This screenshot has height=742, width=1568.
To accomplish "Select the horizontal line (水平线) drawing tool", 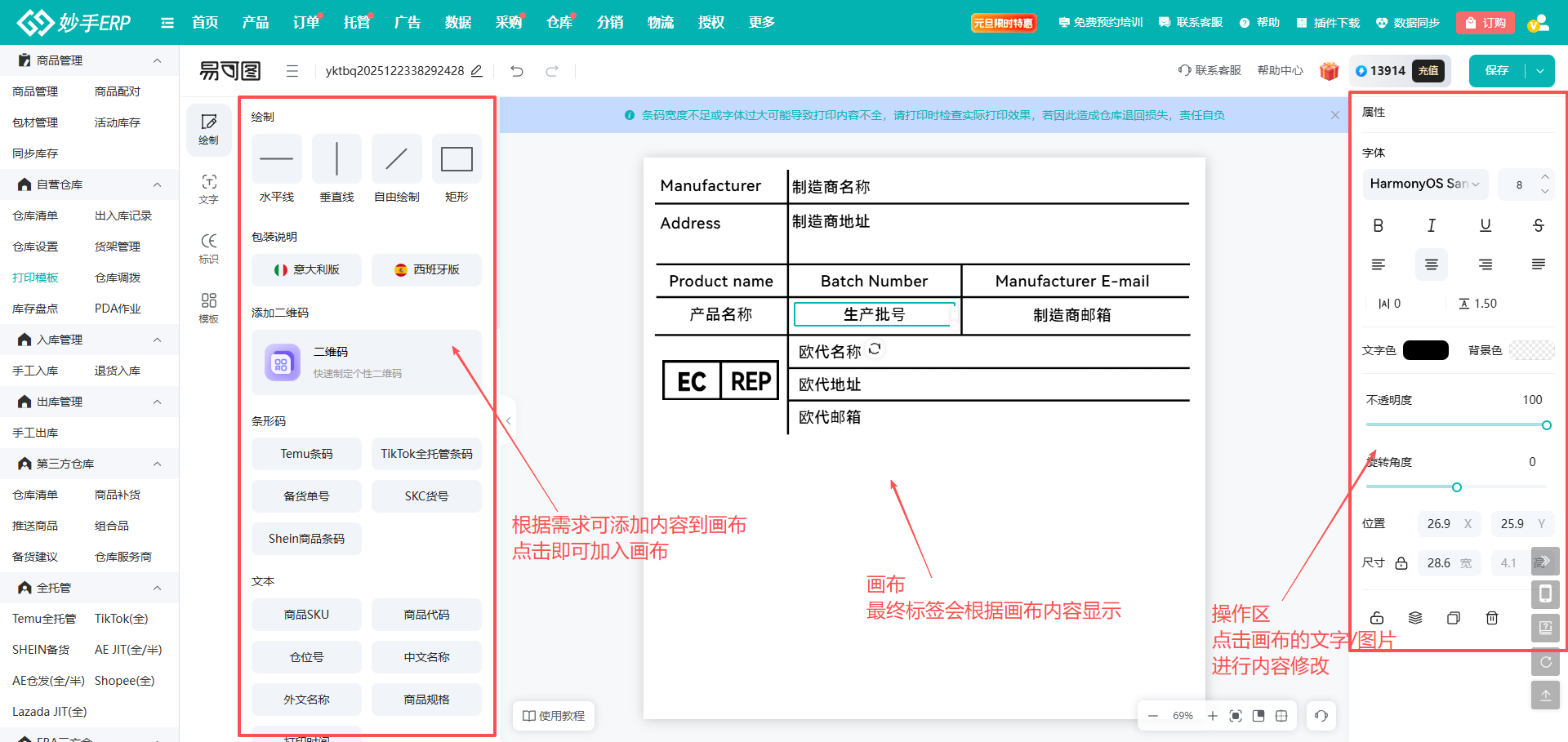I will (277, 158).
